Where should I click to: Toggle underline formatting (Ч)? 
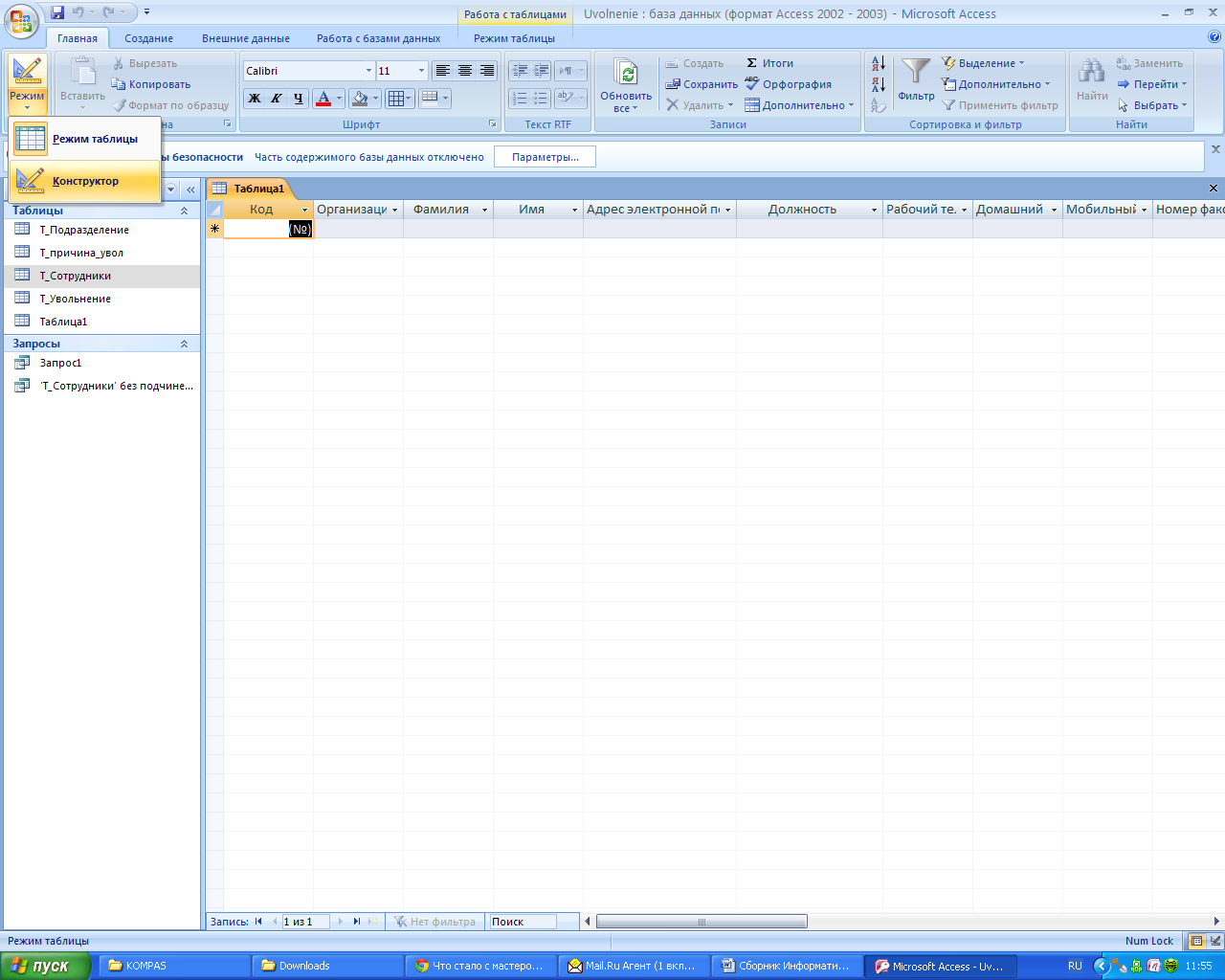pyautogui.click(x=299, y=98)
